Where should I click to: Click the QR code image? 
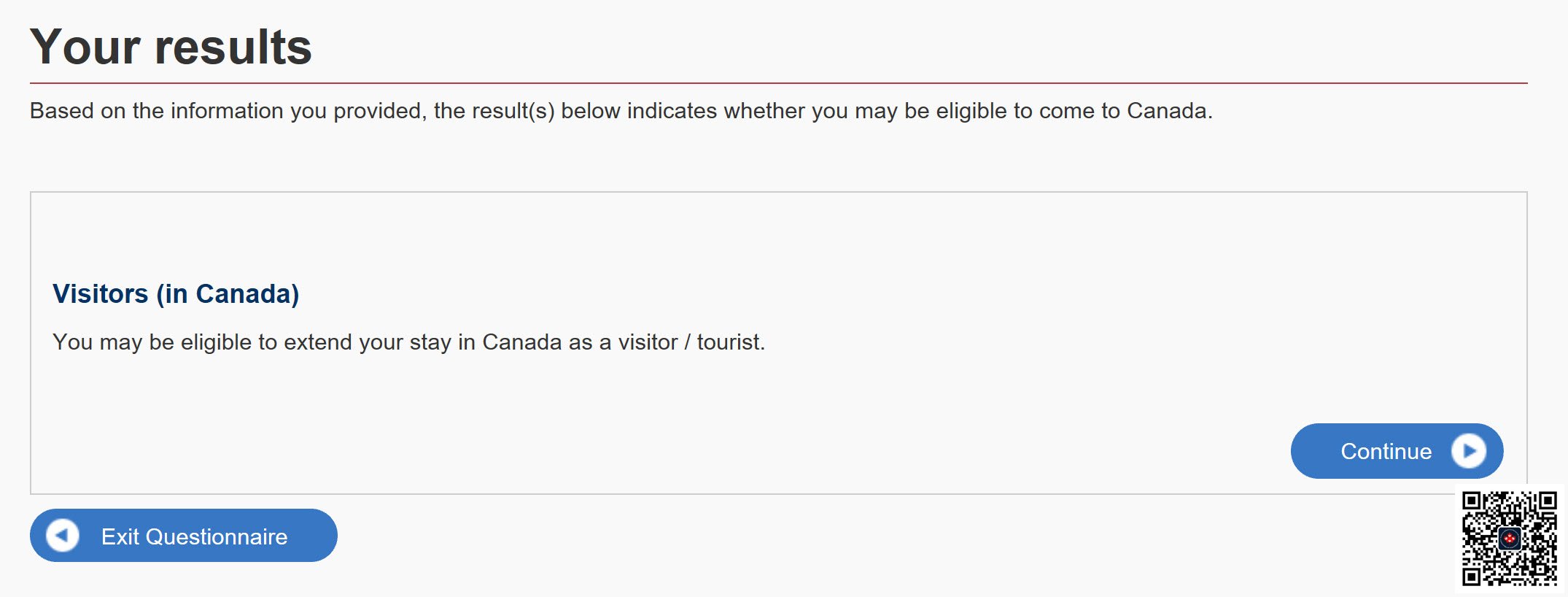(1510, 538)
